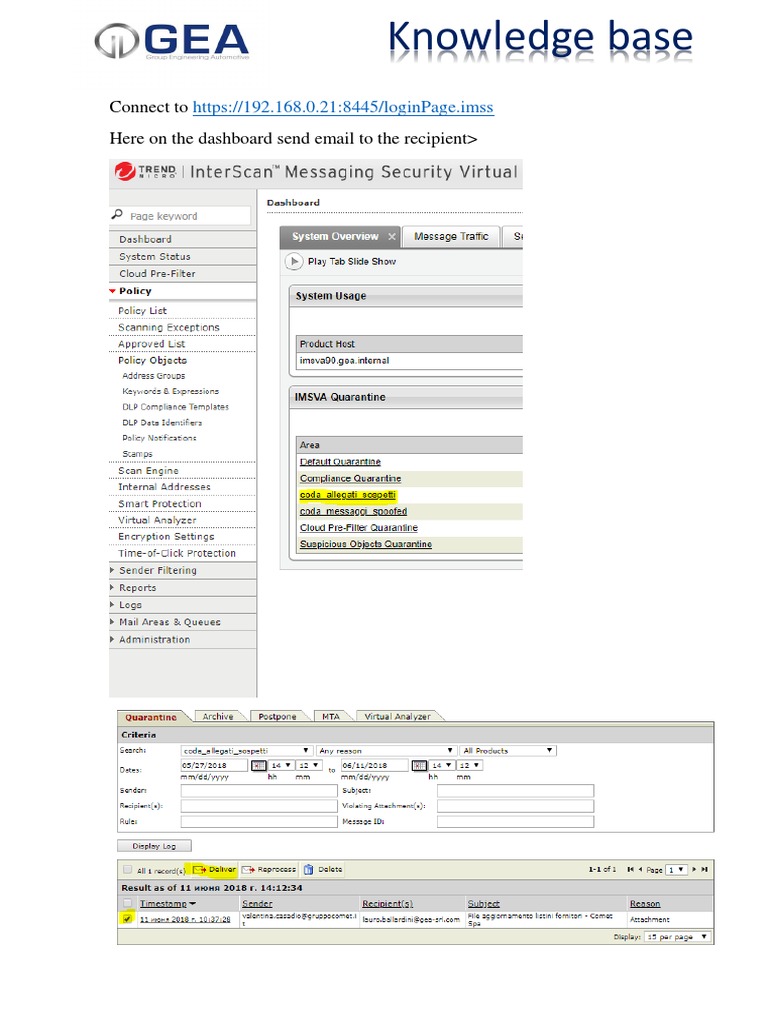768x1024 pixels.
Task: Go to last results page icon
Action: (x=704, y=870)
